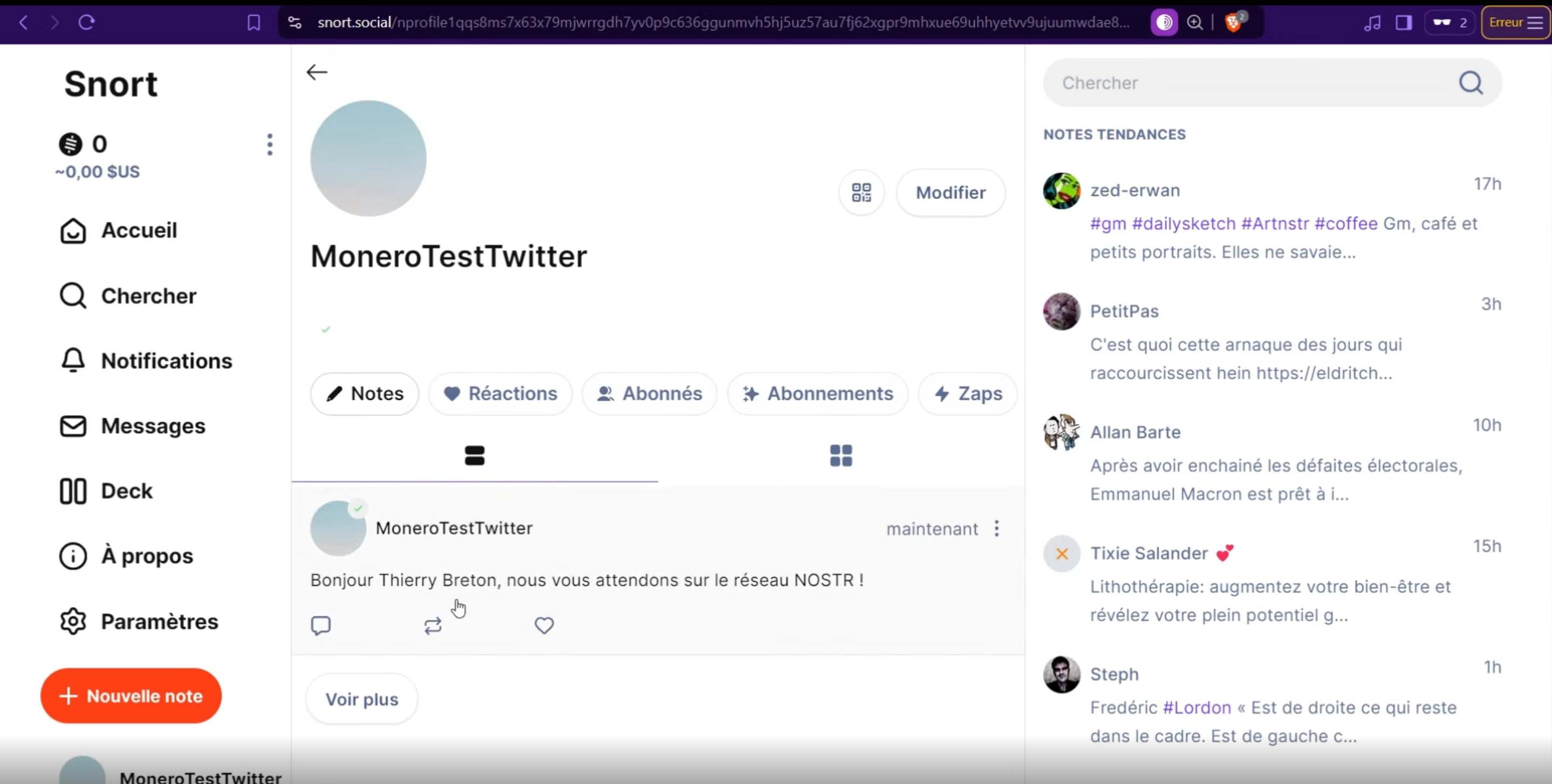Screen dimensions: 1552x784
Task: Open À propos in the sidebar
Action: (x=126, y=556)
